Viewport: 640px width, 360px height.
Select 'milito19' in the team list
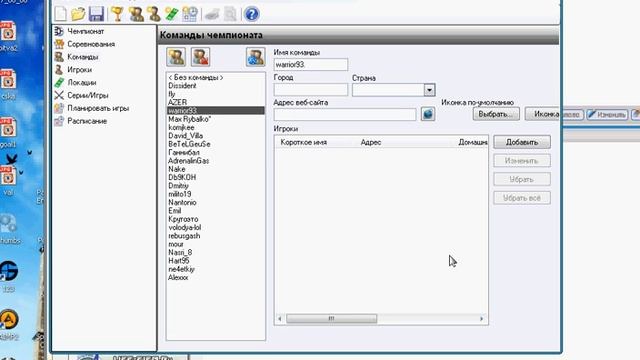click(180, 194)
